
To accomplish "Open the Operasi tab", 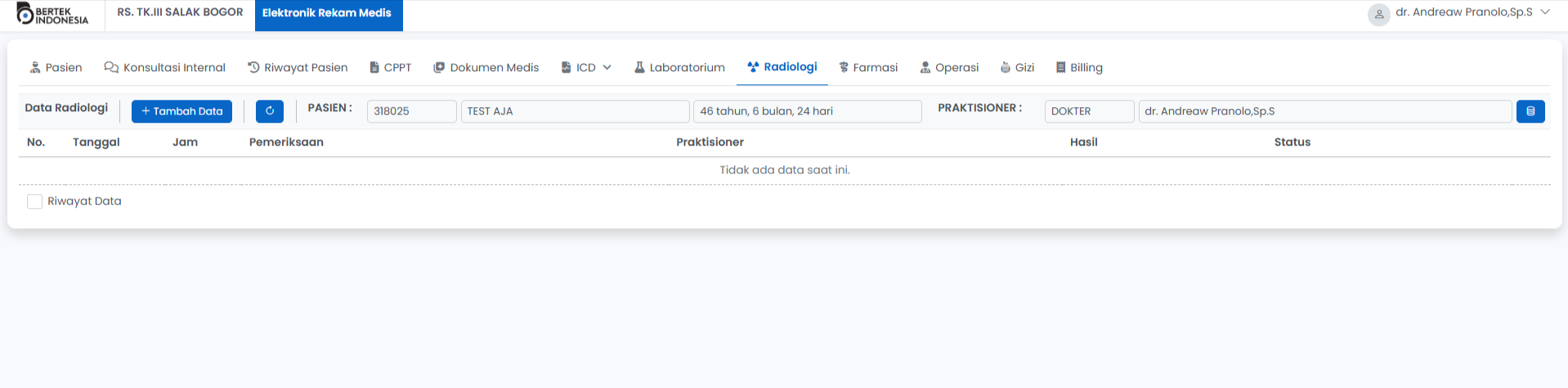I will (949, 68).
